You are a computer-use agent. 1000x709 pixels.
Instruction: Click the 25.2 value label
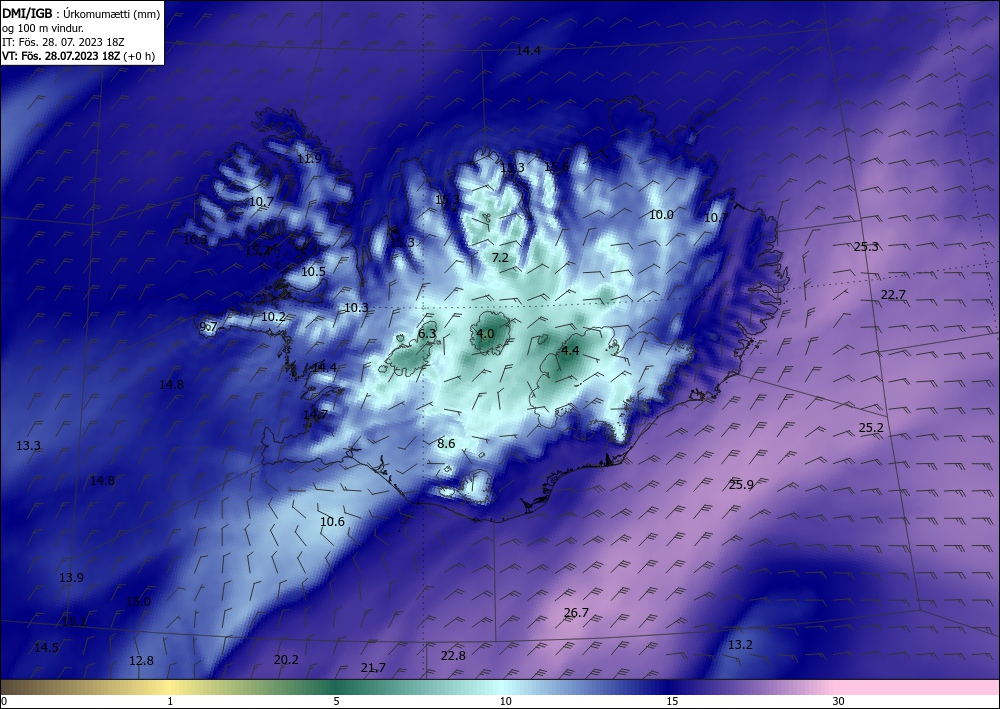pyautogui.click(x=871, y=428)
